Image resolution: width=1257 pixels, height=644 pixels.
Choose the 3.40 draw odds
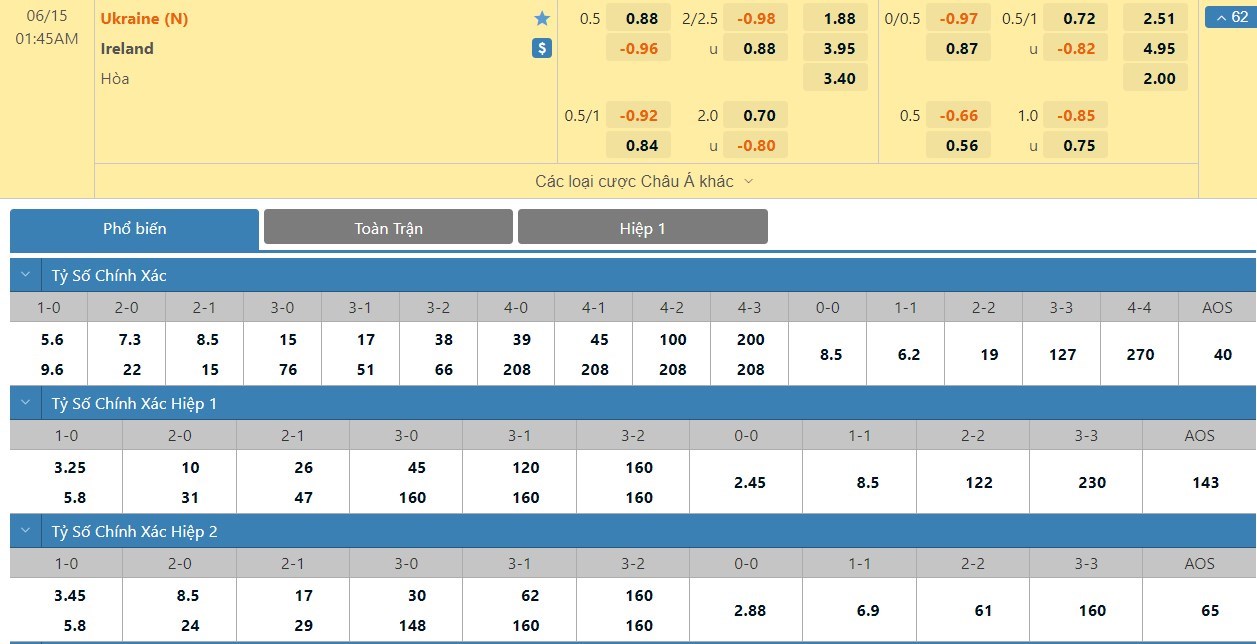[x=839, y=78]
